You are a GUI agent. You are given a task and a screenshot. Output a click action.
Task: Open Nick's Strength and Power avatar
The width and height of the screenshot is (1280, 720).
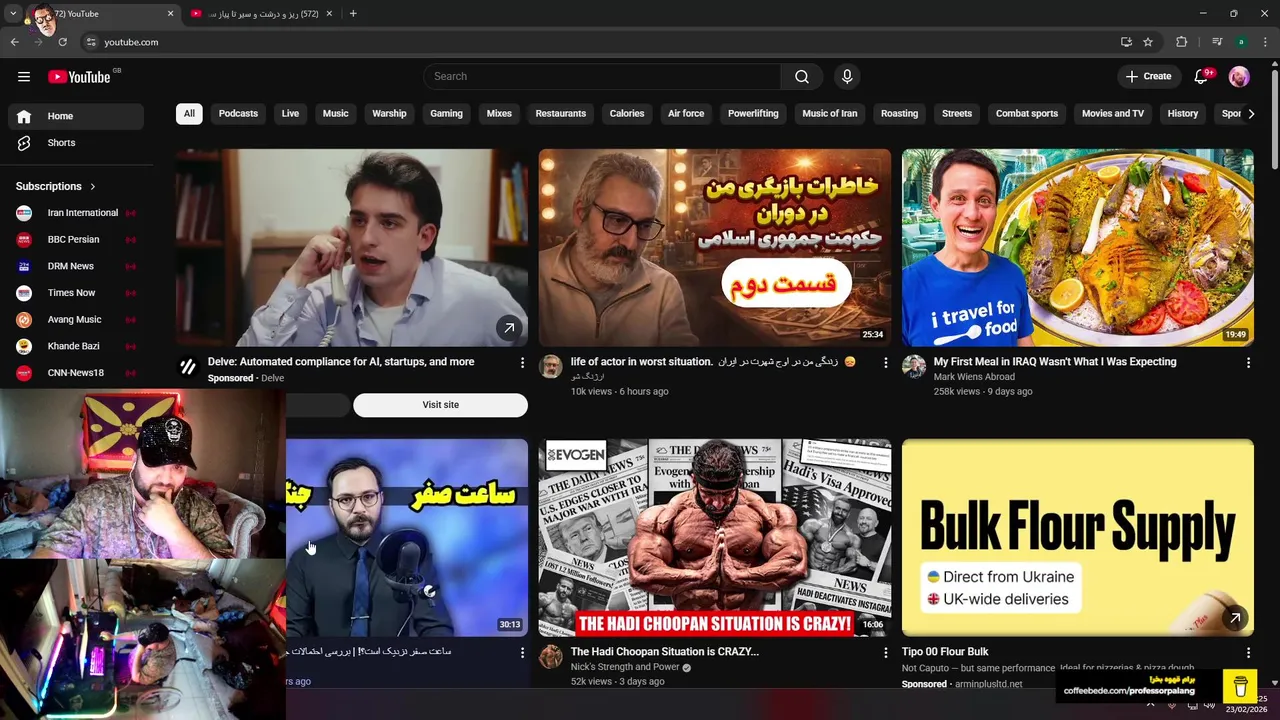[551, 657]
